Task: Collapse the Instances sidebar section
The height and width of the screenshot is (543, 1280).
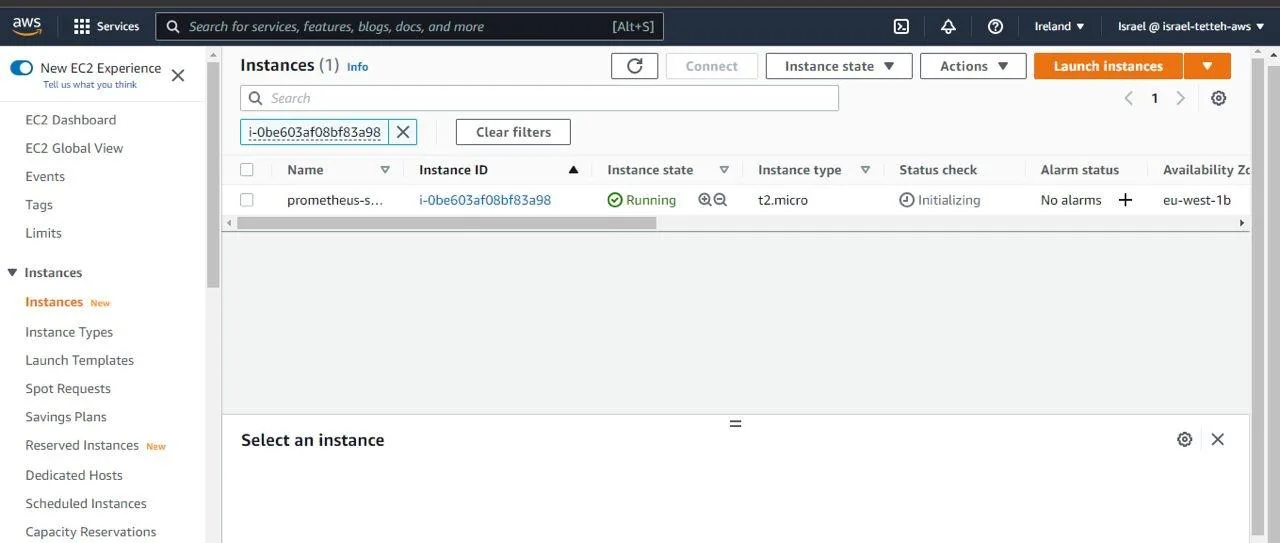Action: click(13, 272)
